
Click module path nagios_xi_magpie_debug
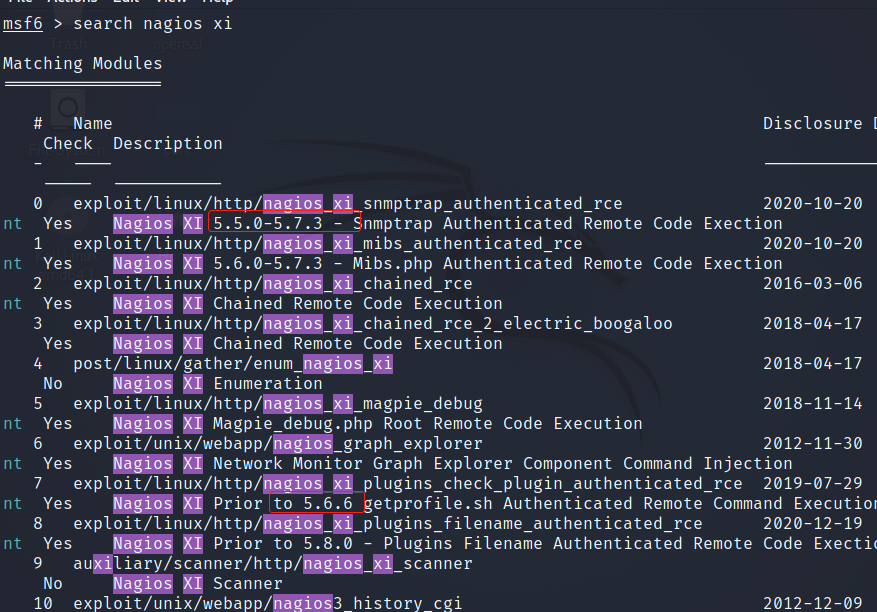(278, 403)
